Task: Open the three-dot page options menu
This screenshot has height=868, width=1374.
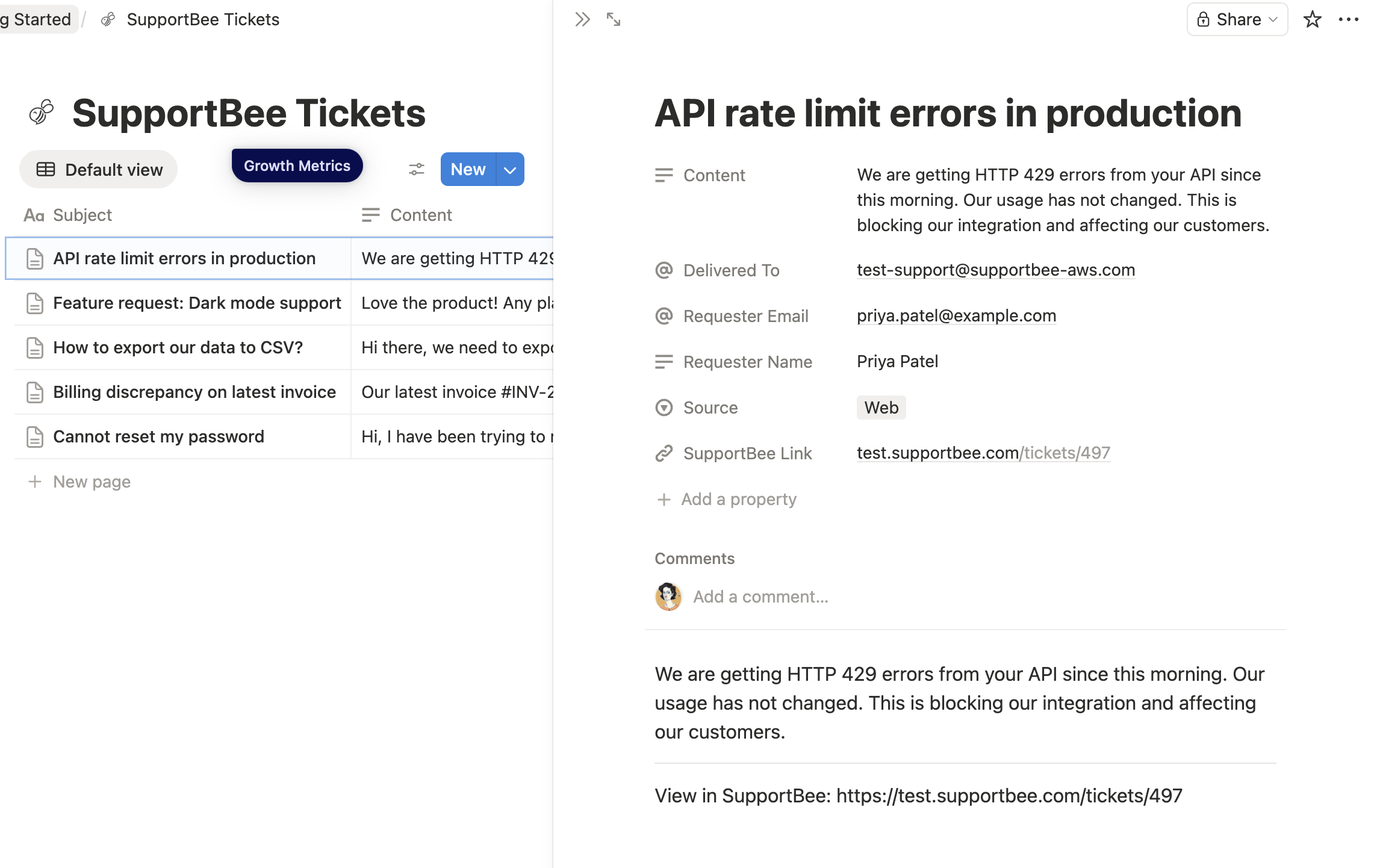Action: click(x=1348, y=20)
